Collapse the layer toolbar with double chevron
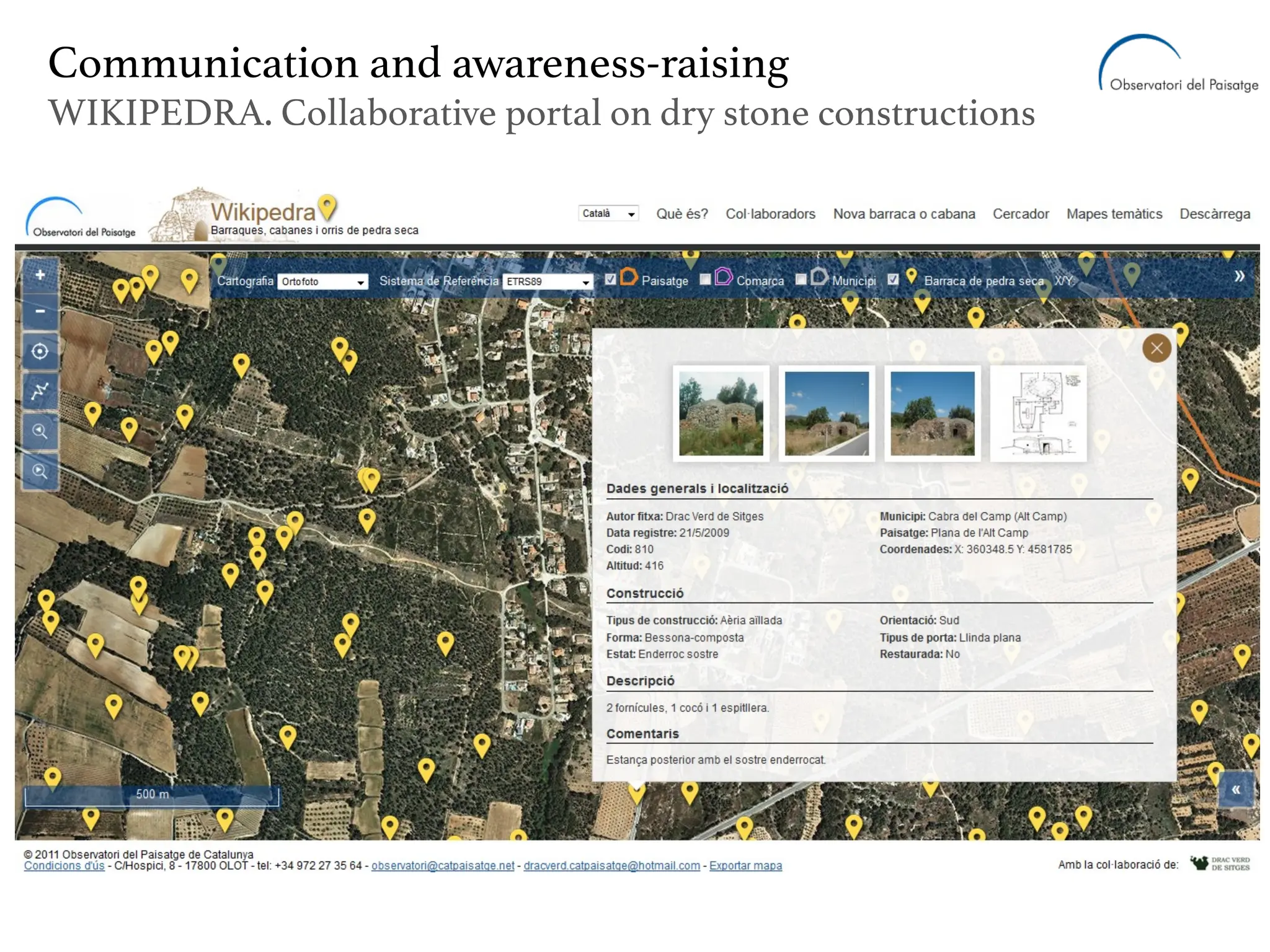 tap(1239, 276)
